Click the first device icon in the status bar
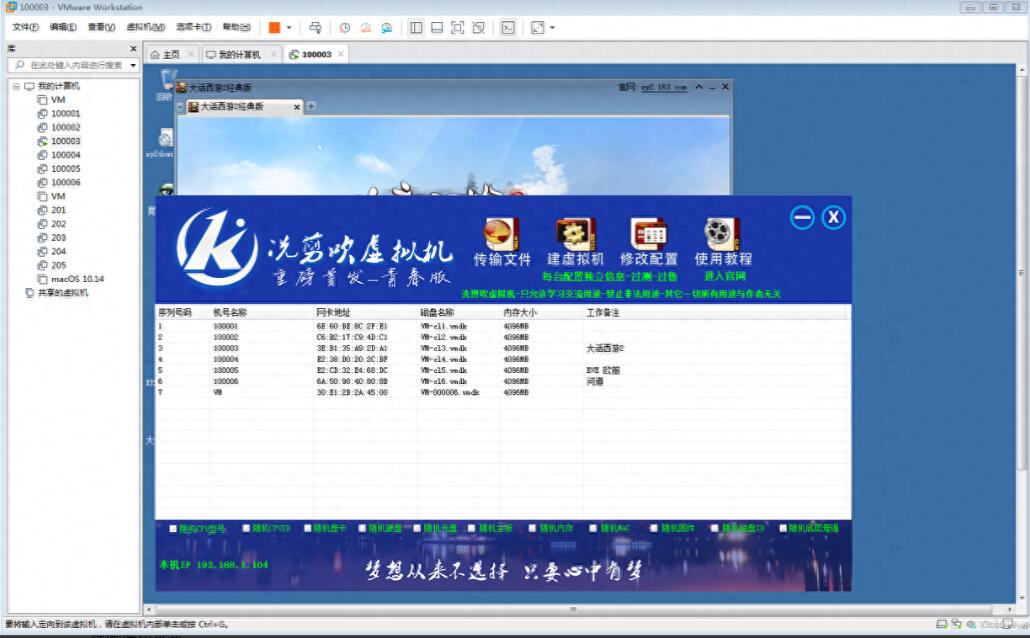The image size is (1030, 638). 941,624
